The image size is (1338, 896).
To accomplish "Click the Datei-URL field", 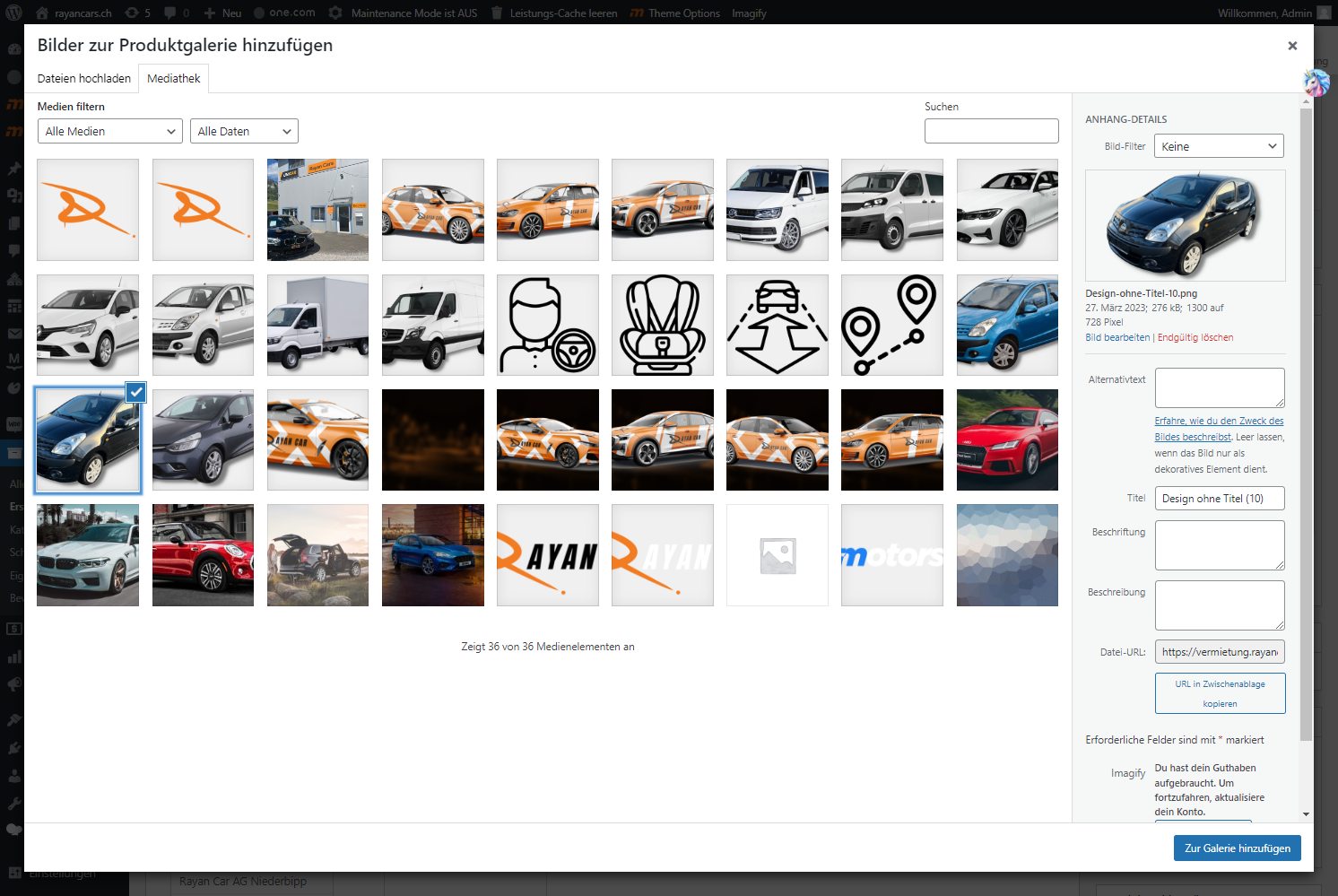I will click(1220, 652).
